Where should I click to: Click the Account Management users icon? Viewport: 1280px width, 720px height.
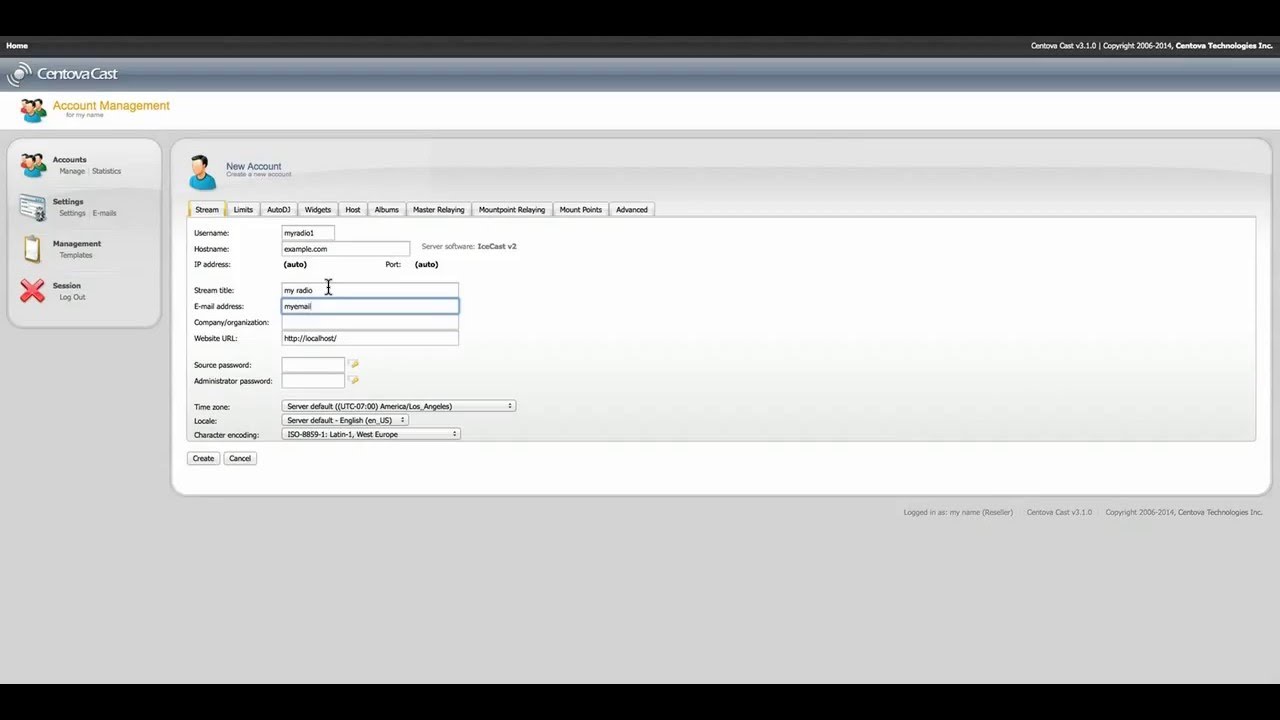[33, 109]
